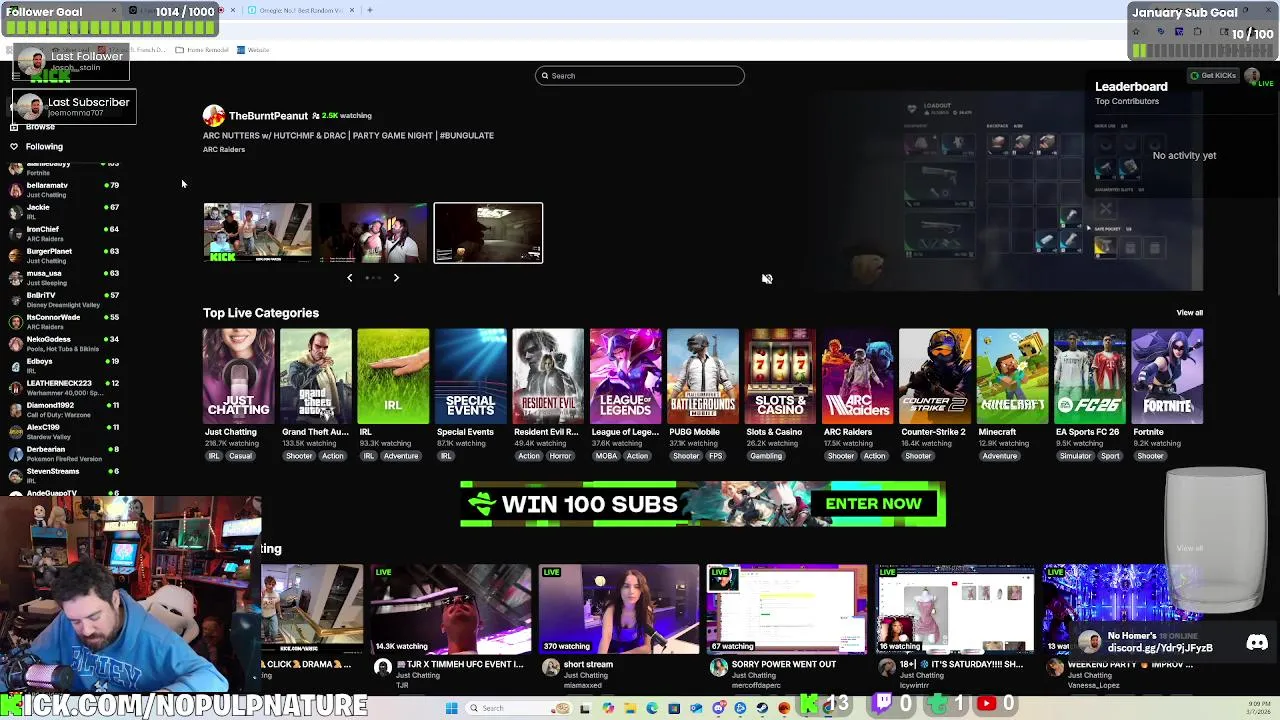Open BurgerPlanet channel in sidebar

point(65,256)
